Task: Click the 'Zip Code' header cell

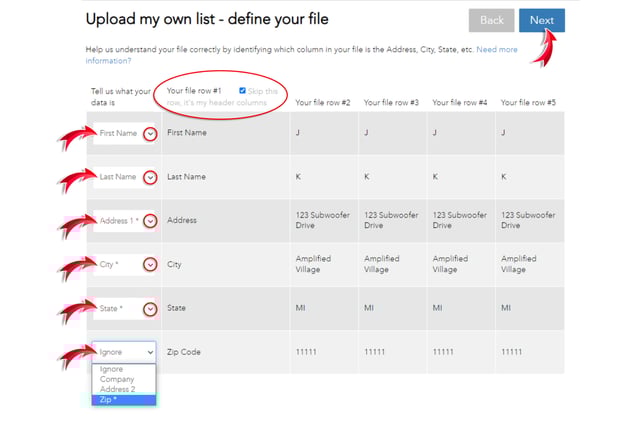Action: pos(184,352)
